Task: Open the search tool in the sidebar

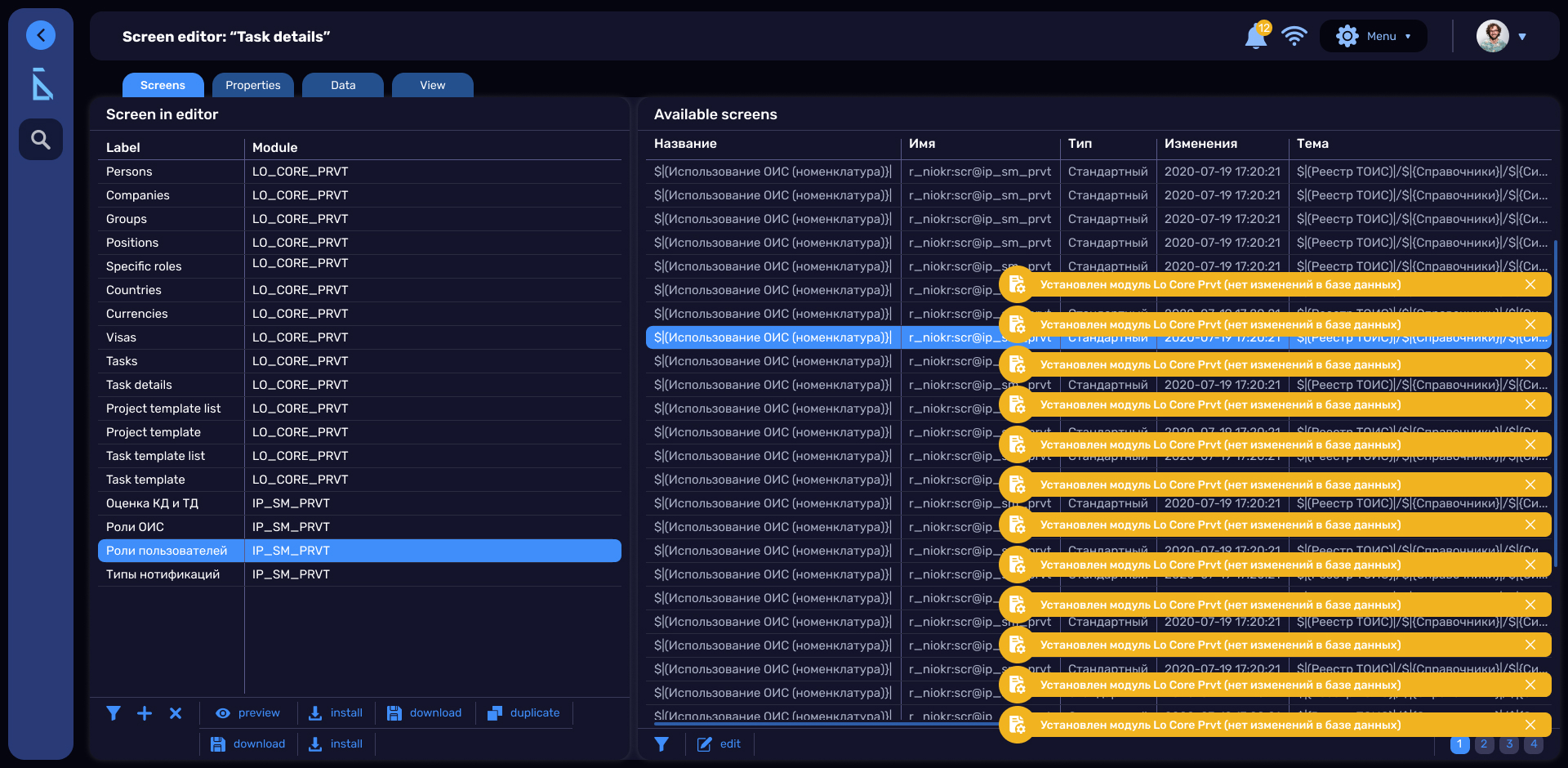Action: tap(41, 140)
